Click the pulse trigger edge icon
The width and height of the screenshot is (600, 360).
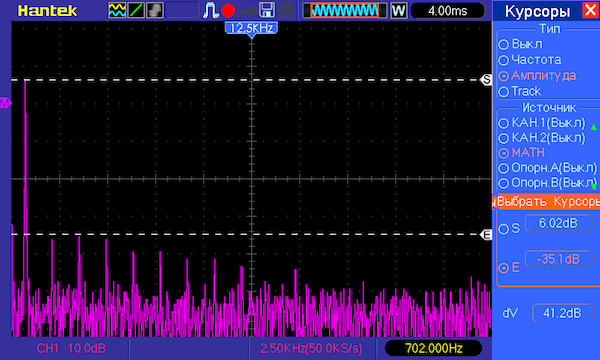tap(210, 10)
